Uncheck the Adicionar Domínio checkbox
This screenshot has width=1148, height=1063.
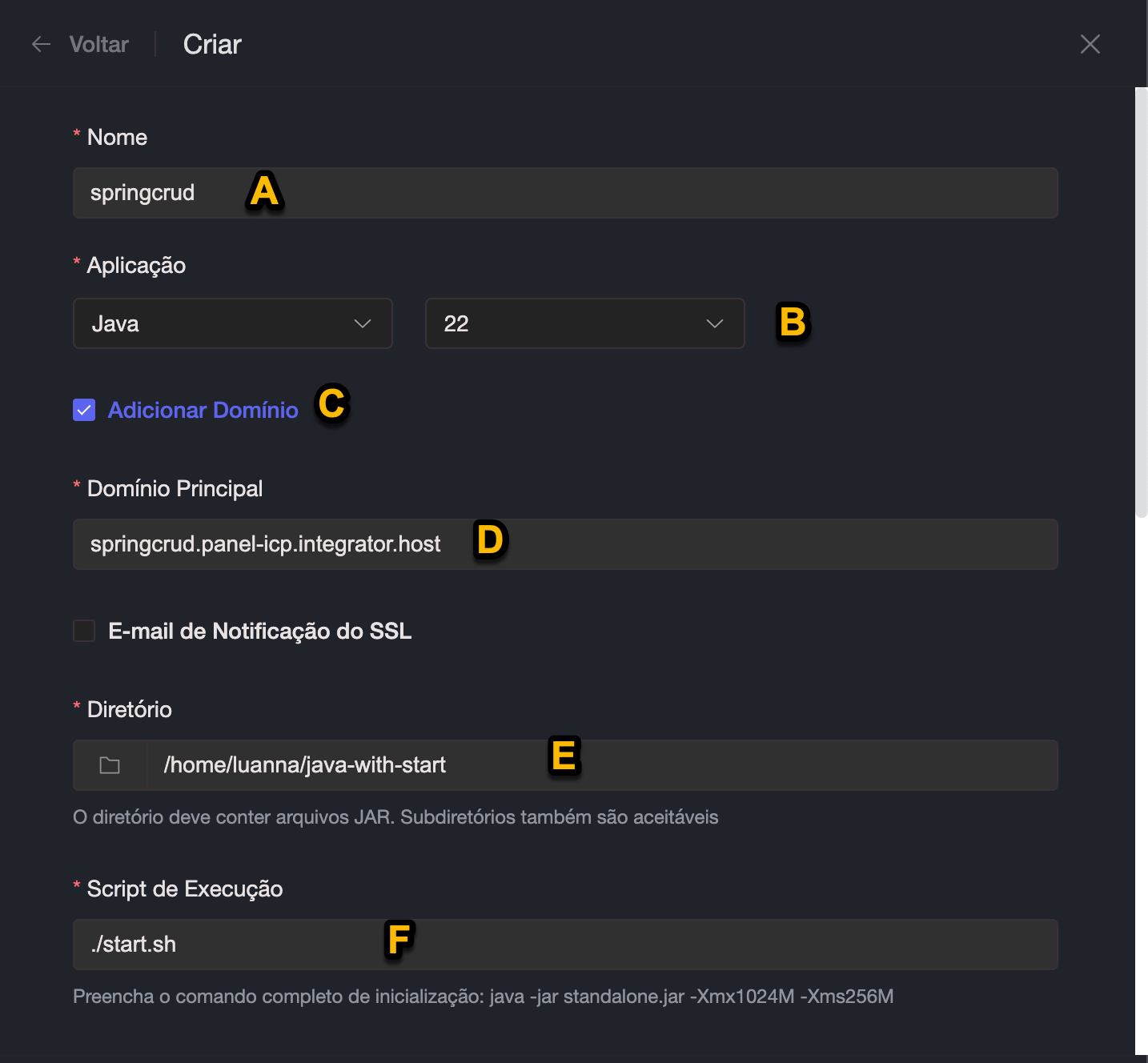coord(84,410)
